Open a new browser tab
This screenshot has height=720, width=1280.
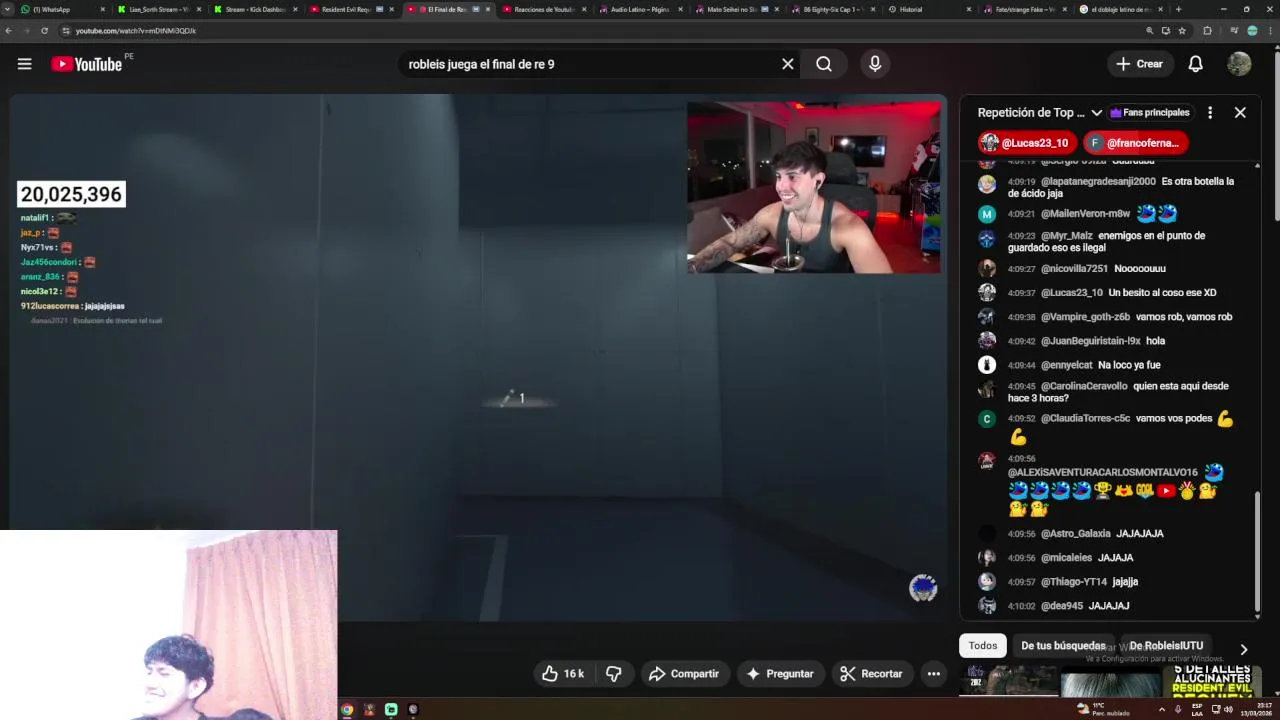tap(1178, 9)
